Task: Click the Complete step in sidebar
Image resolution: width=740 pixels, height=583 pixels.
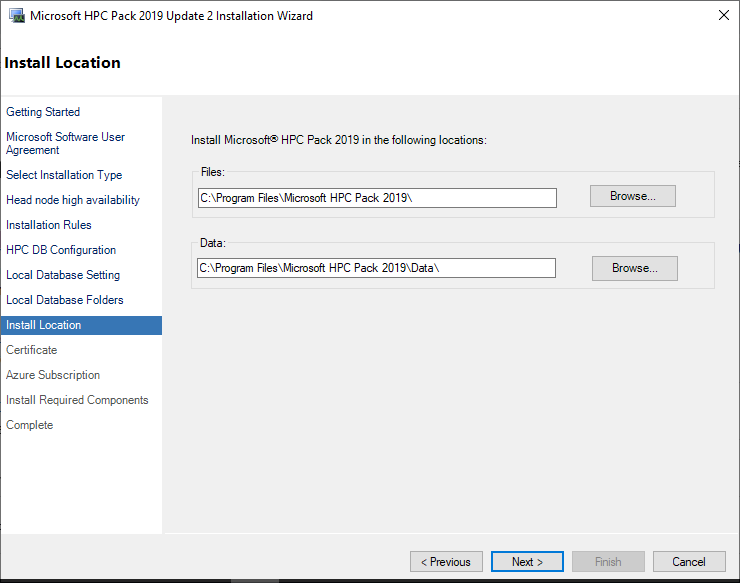Action: point(29,425)
